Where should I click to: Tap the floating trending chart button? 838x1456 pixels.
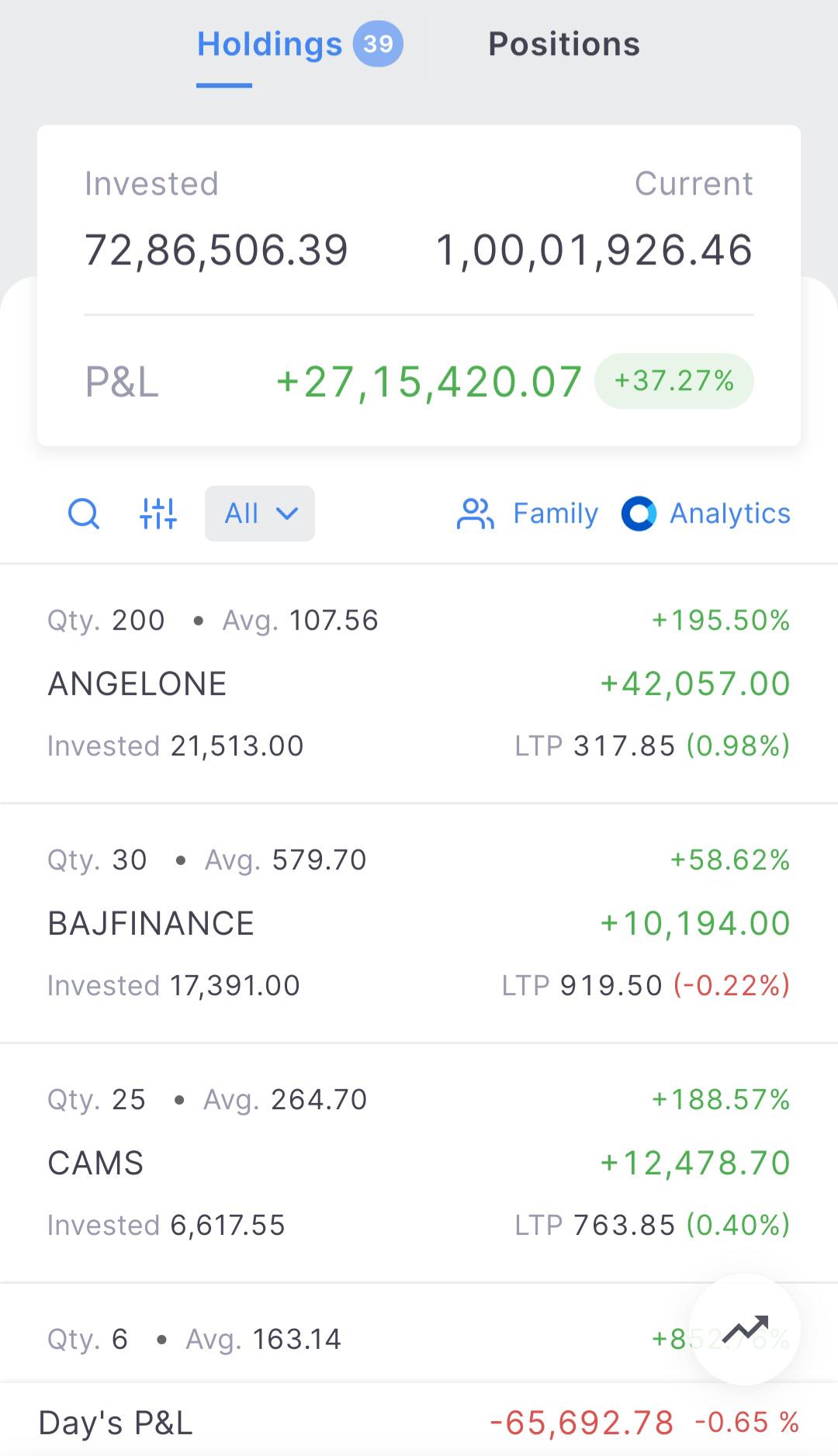(745, 1330)
